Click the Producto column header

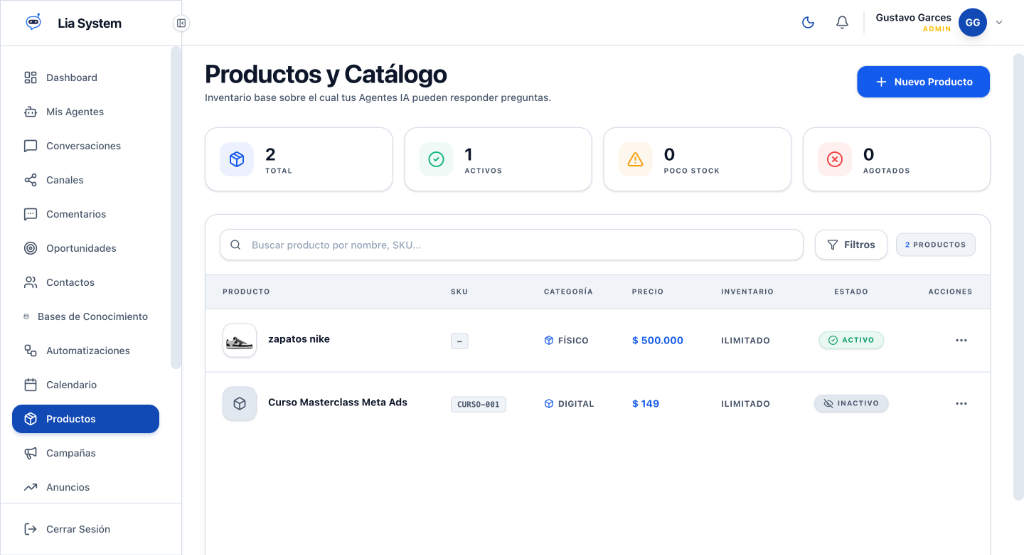pyautogui.click(x=246, y=292)
